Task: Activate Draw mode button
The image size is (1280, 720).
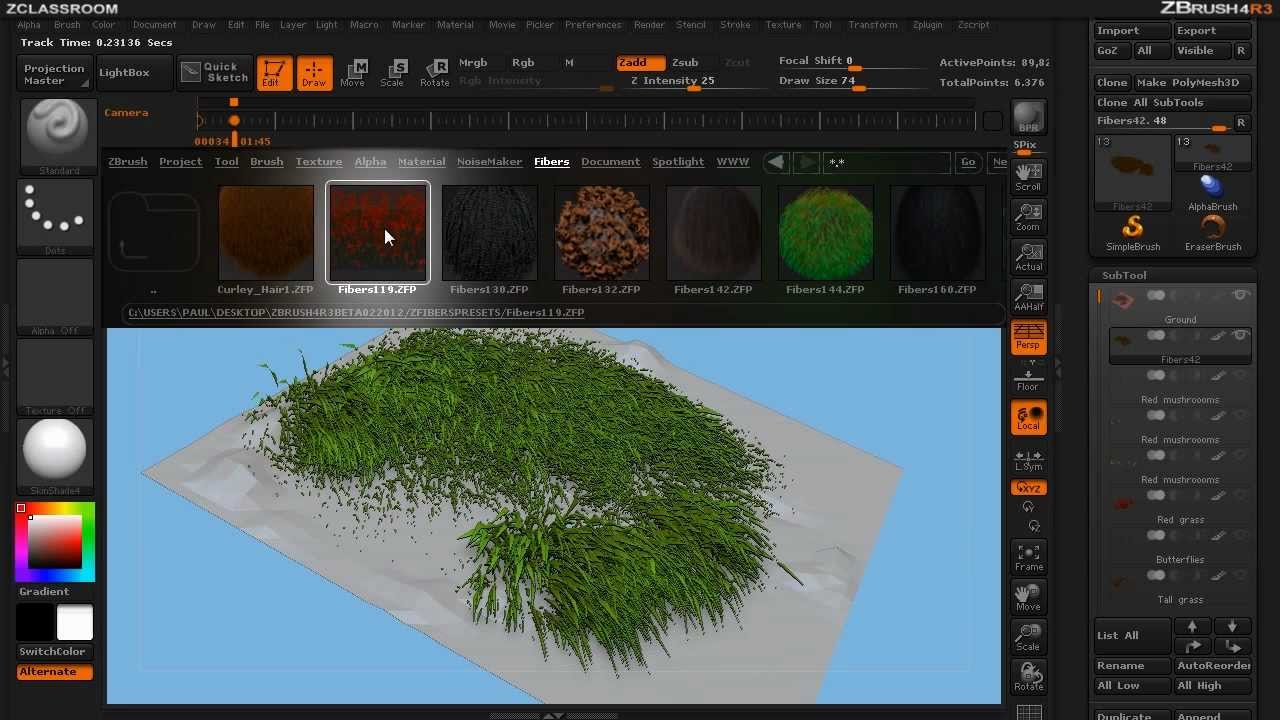Action: tap(314, 73)
